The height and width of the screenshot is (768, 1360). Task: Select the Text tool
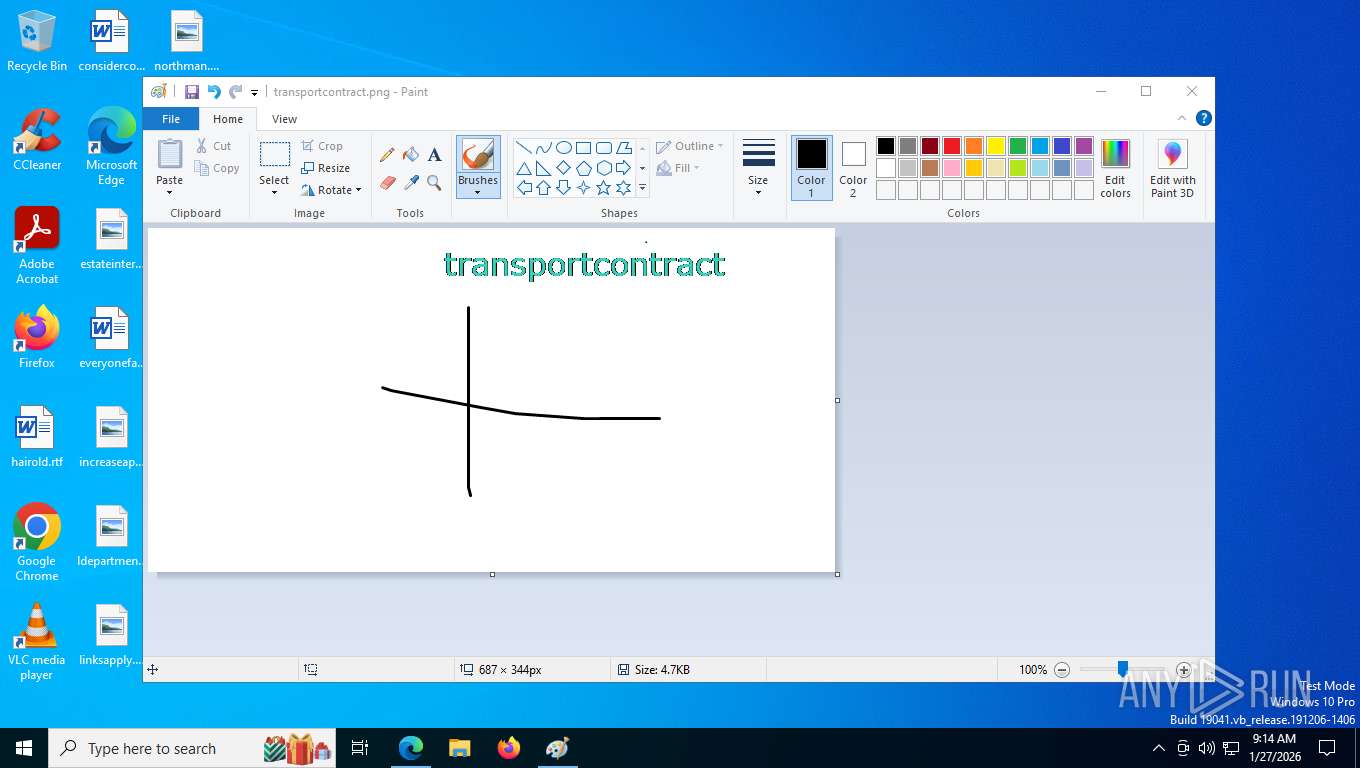(434, 155)
